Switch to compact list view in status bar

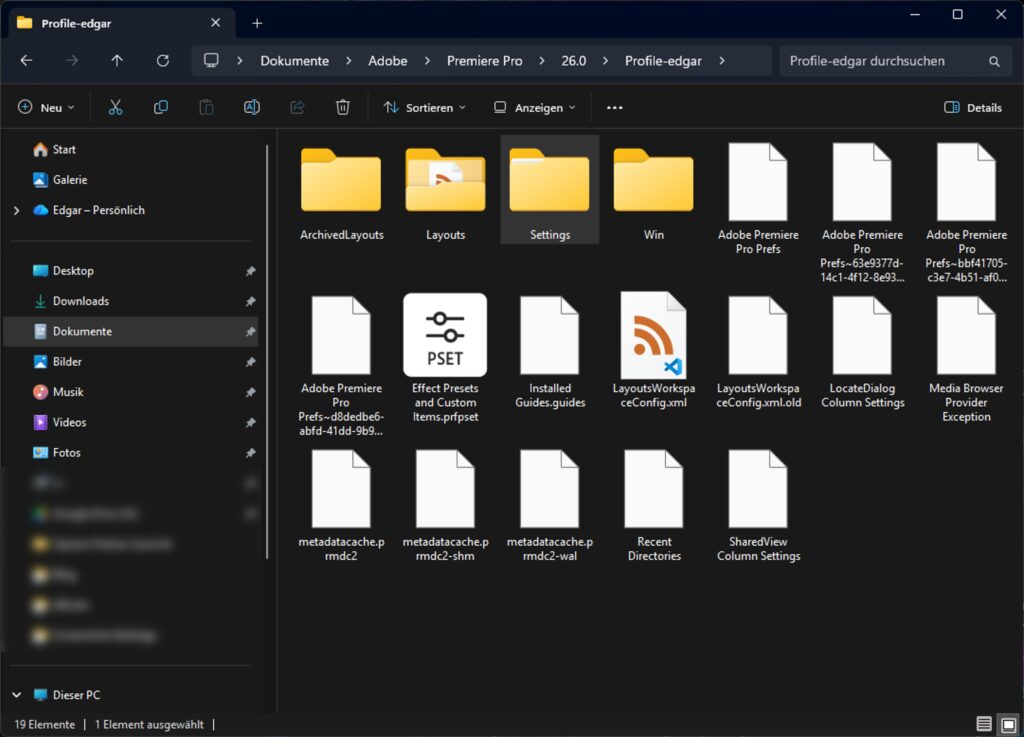tap(983, 724)
